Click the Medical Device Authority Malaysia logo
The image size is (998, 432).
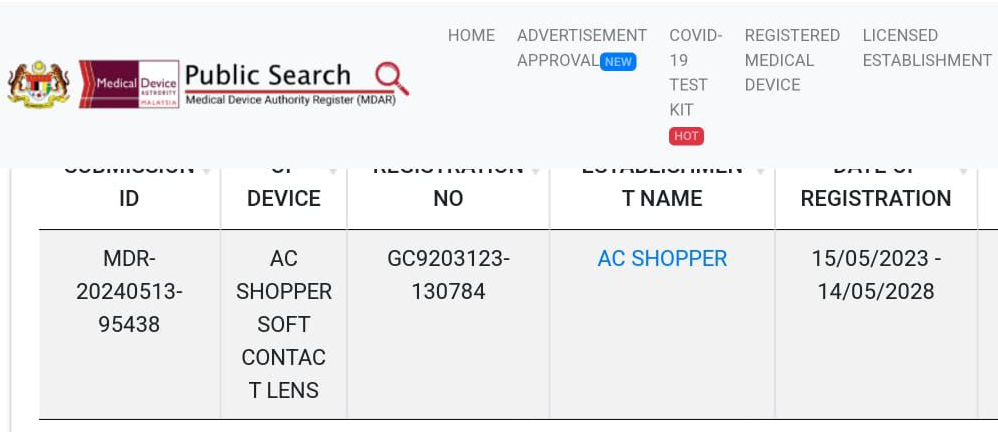(129, 84)
